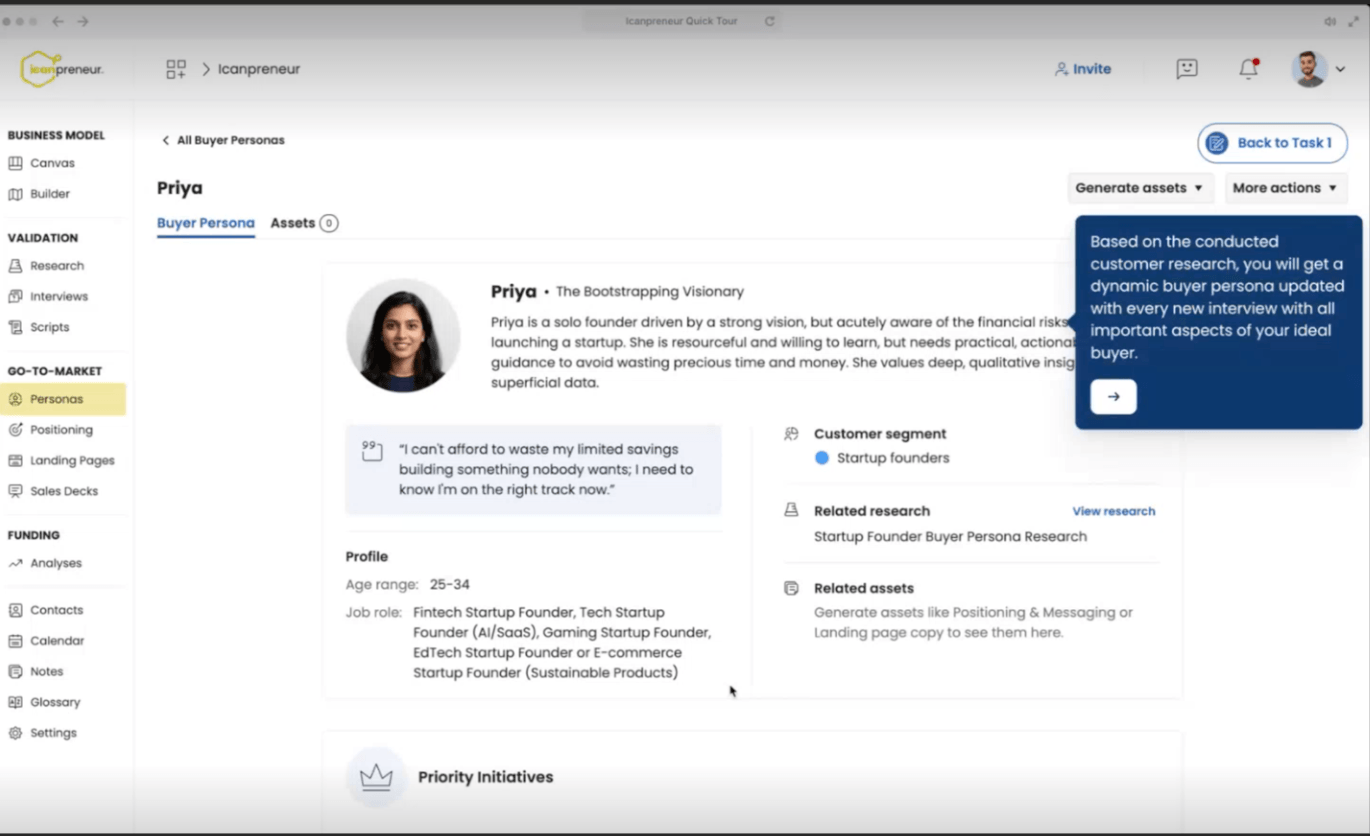
Task: Open the user avatar menu
Action: (1308, 69)
